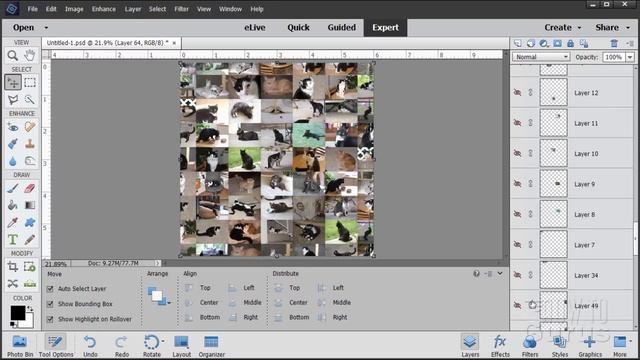Open the Organizer

(211, 346)
